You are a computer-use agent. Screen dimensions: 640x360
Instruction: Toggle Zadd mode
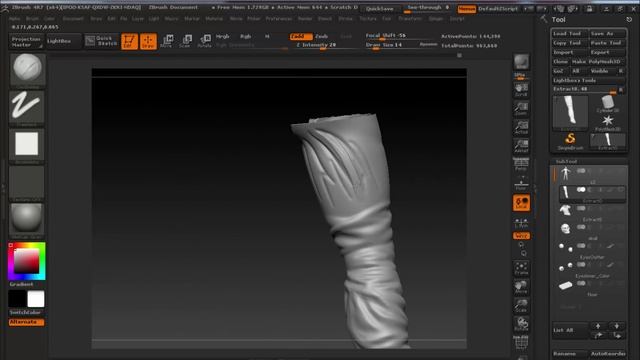pos(301,37)
